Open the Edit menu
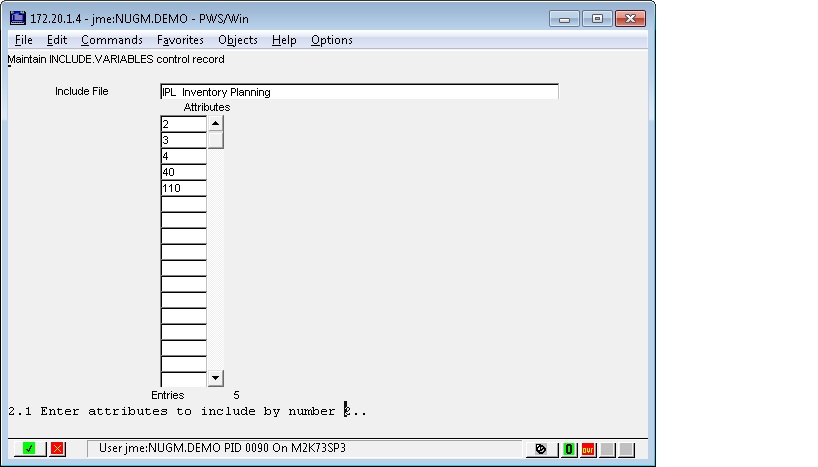The image size is (818, 467). pyautogui.click(x=57, y=40)
